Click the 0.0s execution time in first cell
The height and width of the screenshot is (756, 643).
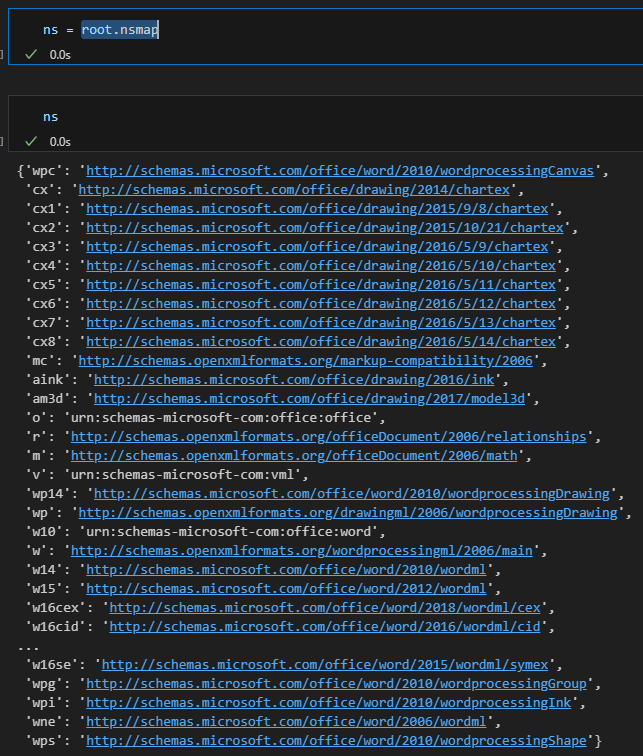(x=60, y=55)
